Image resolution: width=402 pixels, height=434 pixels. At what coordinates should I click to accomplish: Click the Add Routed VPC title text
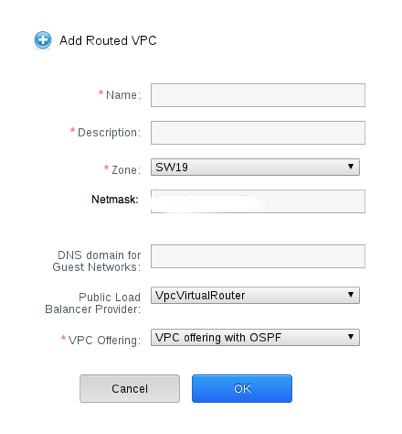point(108,41)
